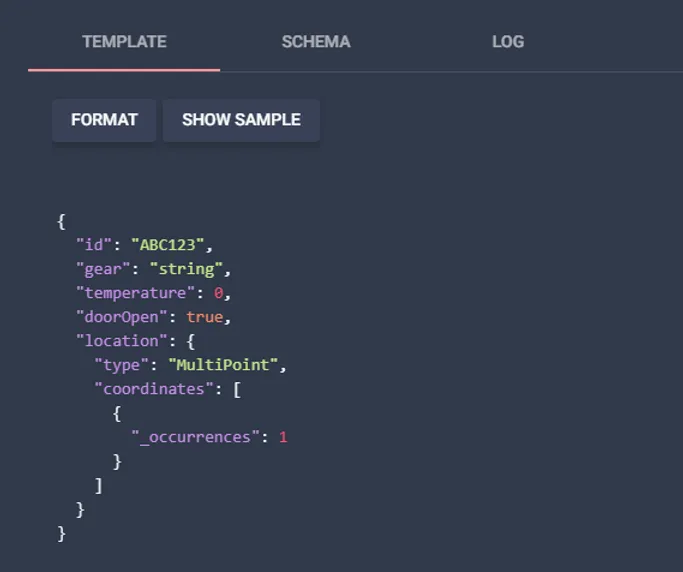Click the closing square bracket of coordinates
Image resolution: width=683 pixels, height=572 pixels.
coord(98,485)
